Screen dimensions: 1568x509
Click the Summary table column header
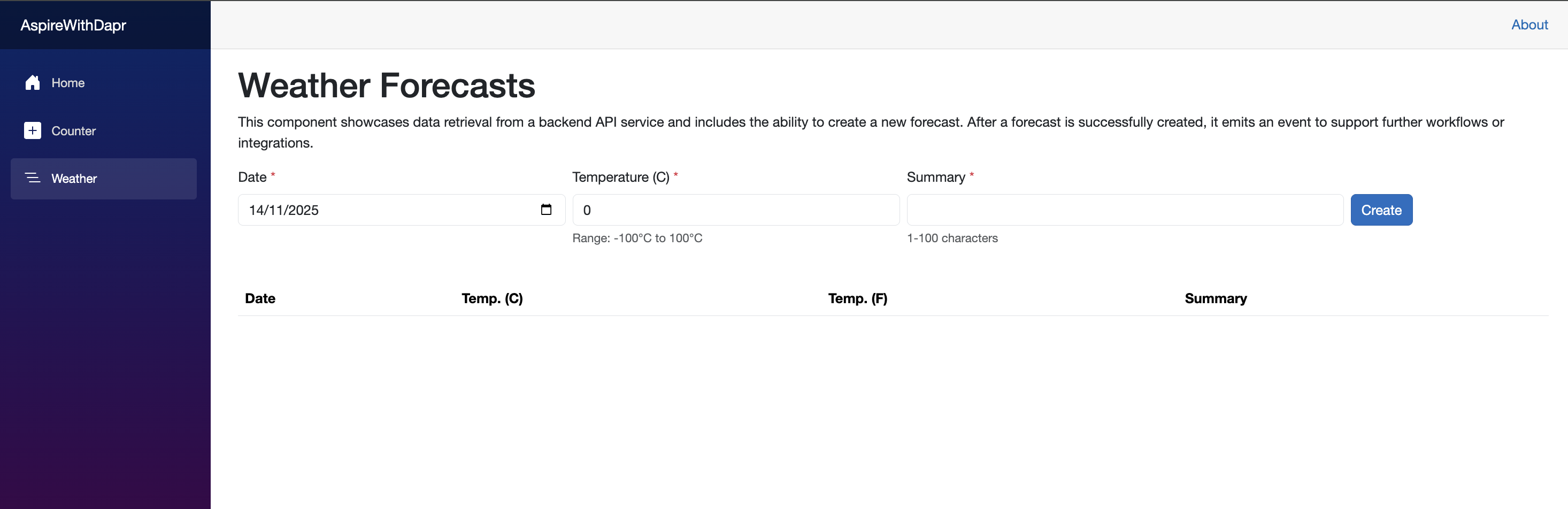[x=1215, y=298]
